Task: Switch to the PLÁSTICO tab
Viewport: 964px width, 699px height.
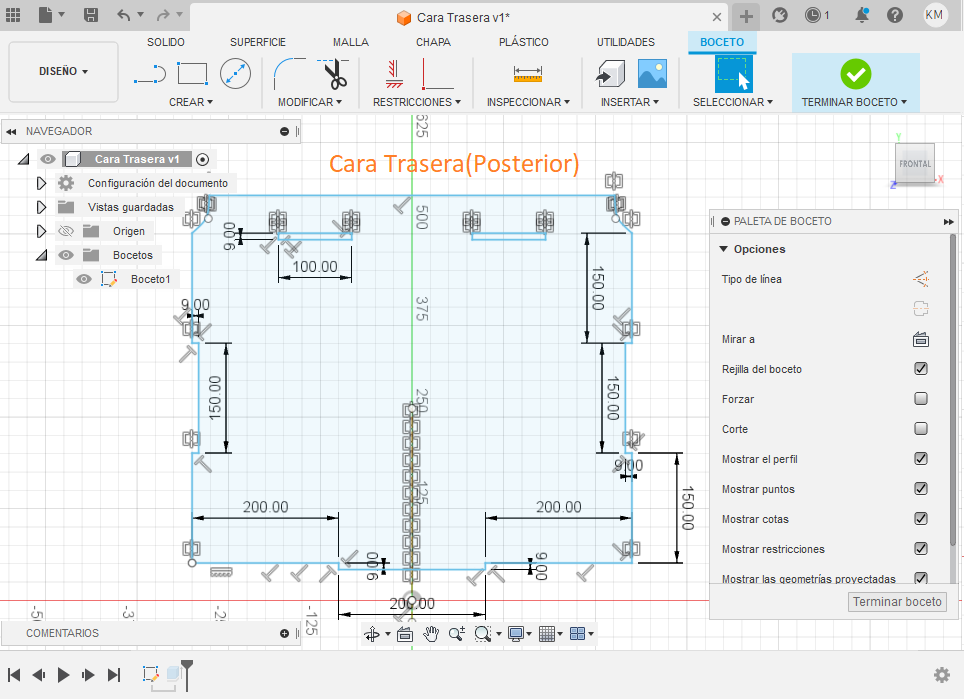Action: click(523, 42)
